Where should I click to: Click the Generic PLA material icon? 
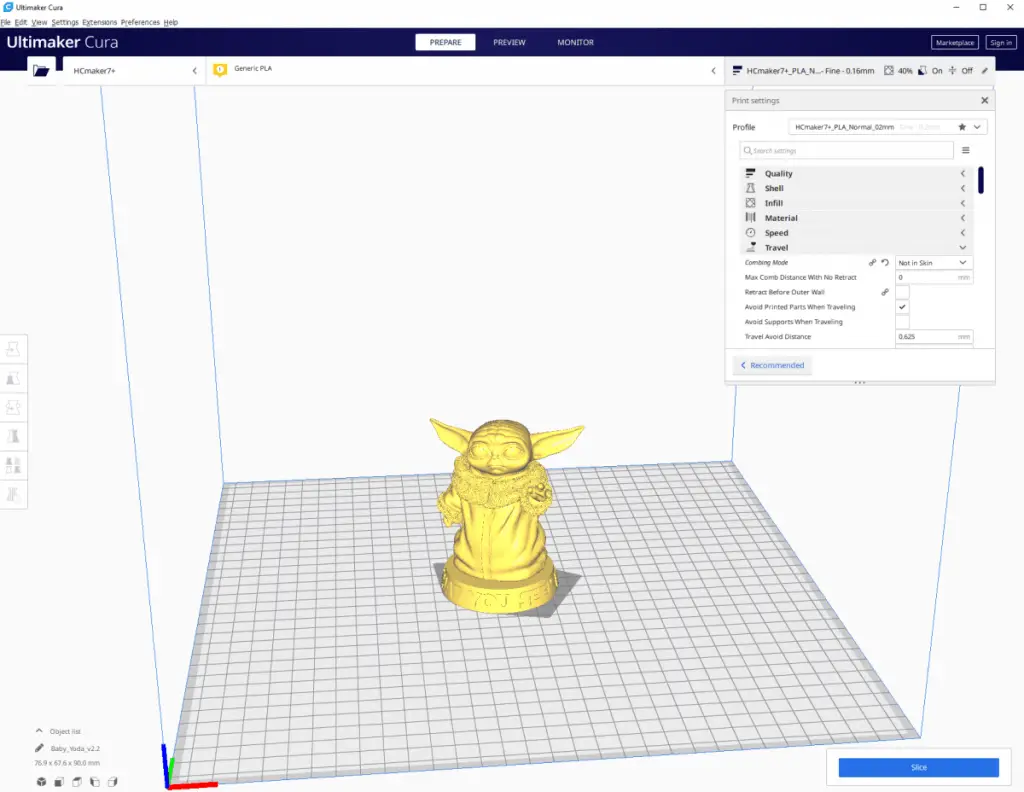tap(220, 69)
